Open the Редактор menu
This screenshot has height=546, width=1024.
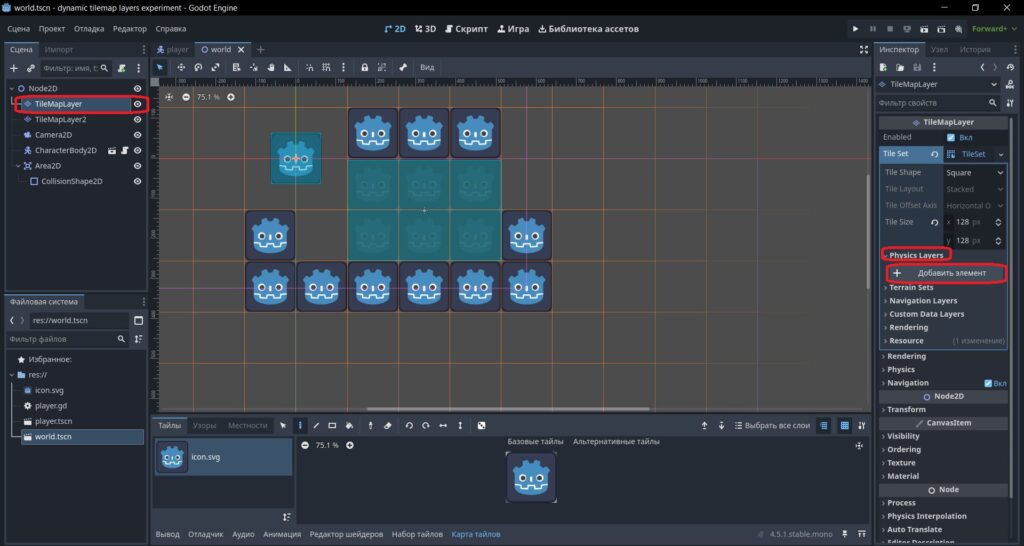tap(129, 29)
